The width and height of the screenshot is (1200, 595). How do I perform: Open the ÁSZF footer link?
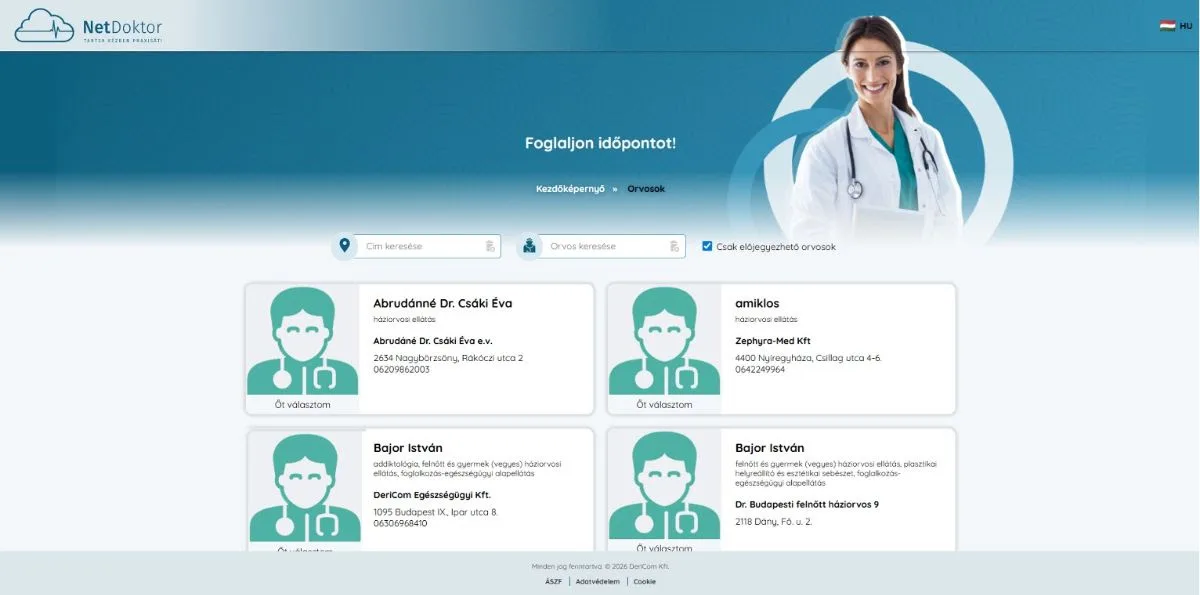point(553,581)
